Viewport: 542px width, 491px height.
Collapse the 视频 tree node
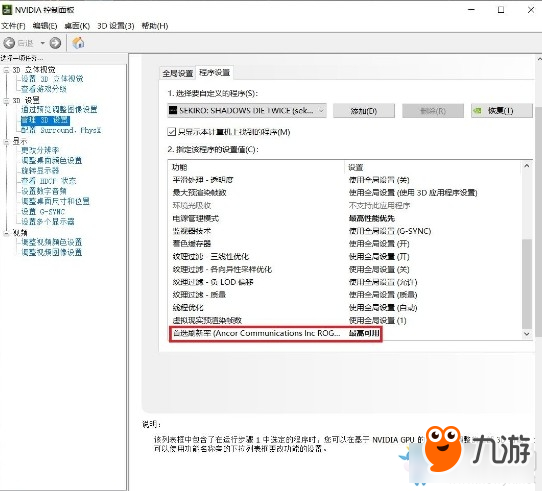[x=6, y=233]
